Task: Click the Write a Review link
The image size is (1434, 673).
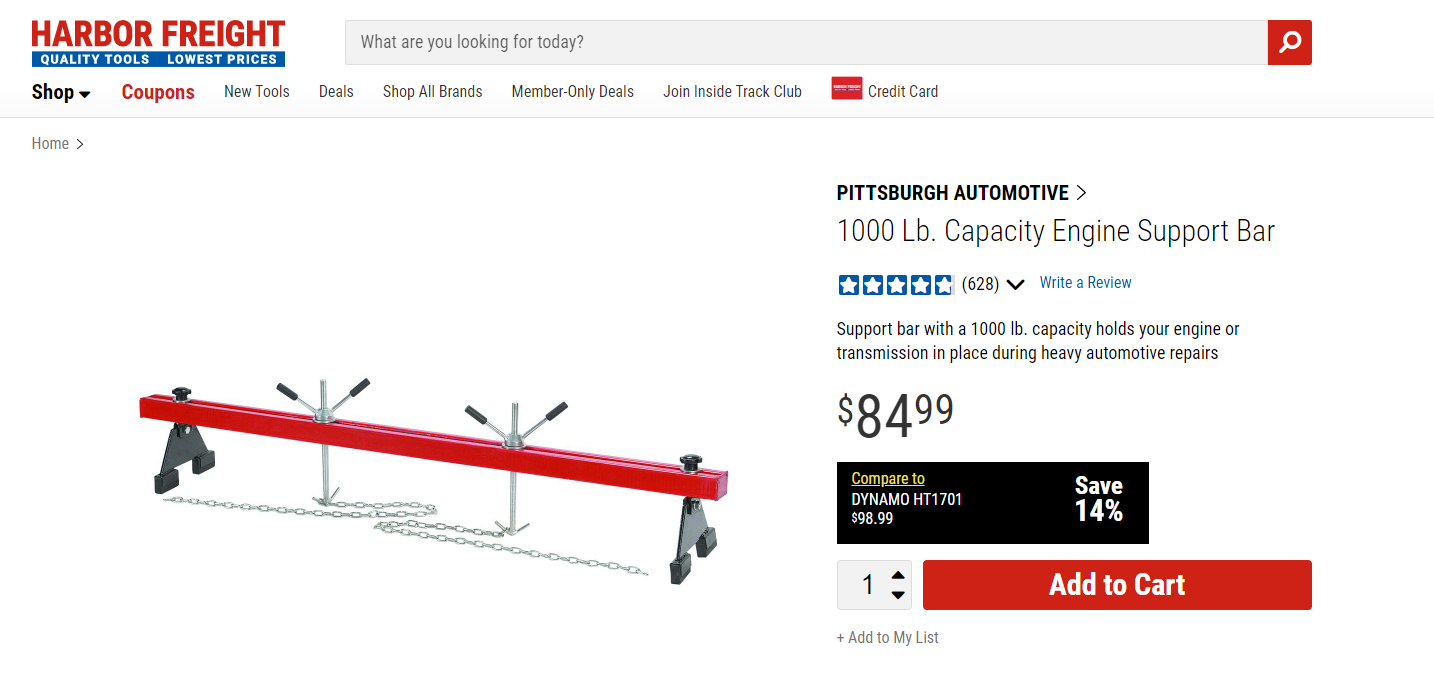Action: pos(1085,283)
